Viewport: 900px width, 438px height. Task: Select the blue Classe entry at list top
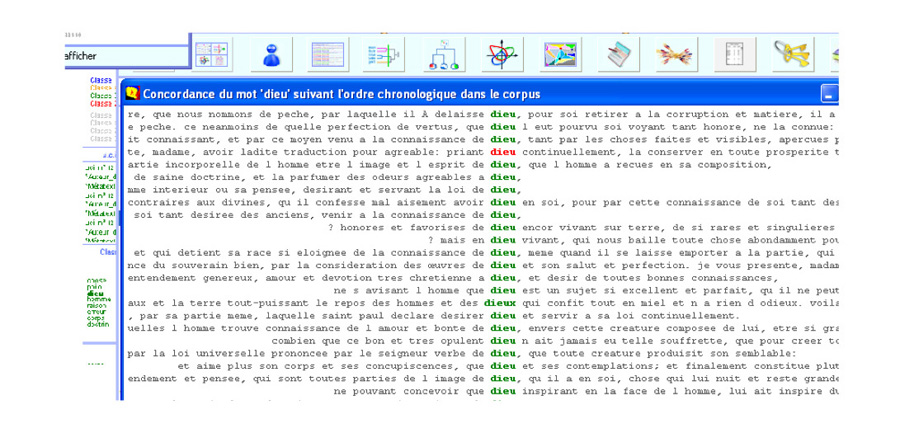[x=101, y=80]
